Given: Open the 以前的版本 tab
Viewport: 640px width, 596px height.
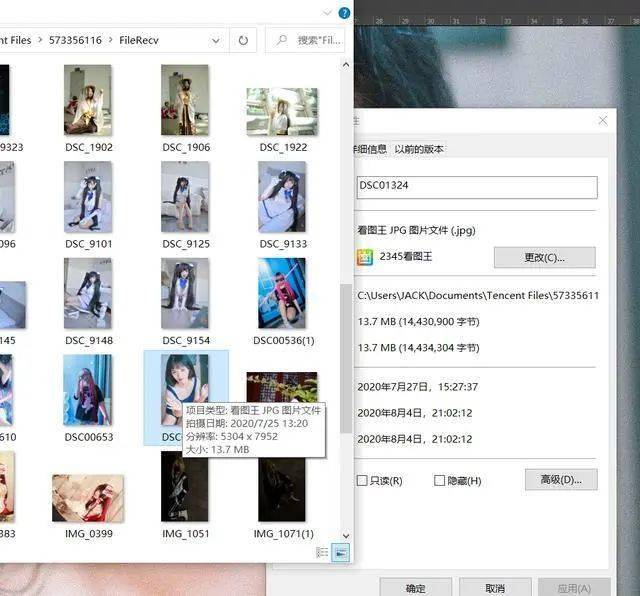Looking at the screenshot, I should point(419,149).
